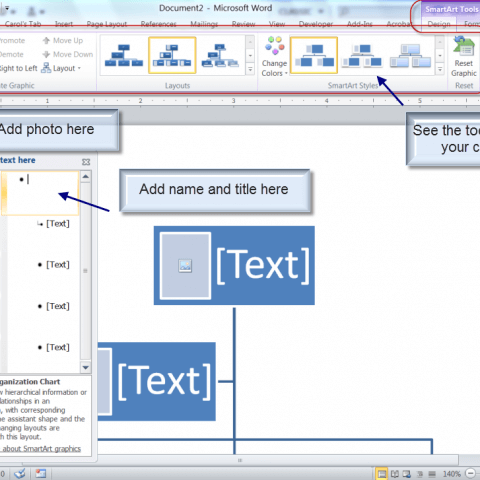
Task: Click the picture placeholder icon in top box
Action: [185, 266]
